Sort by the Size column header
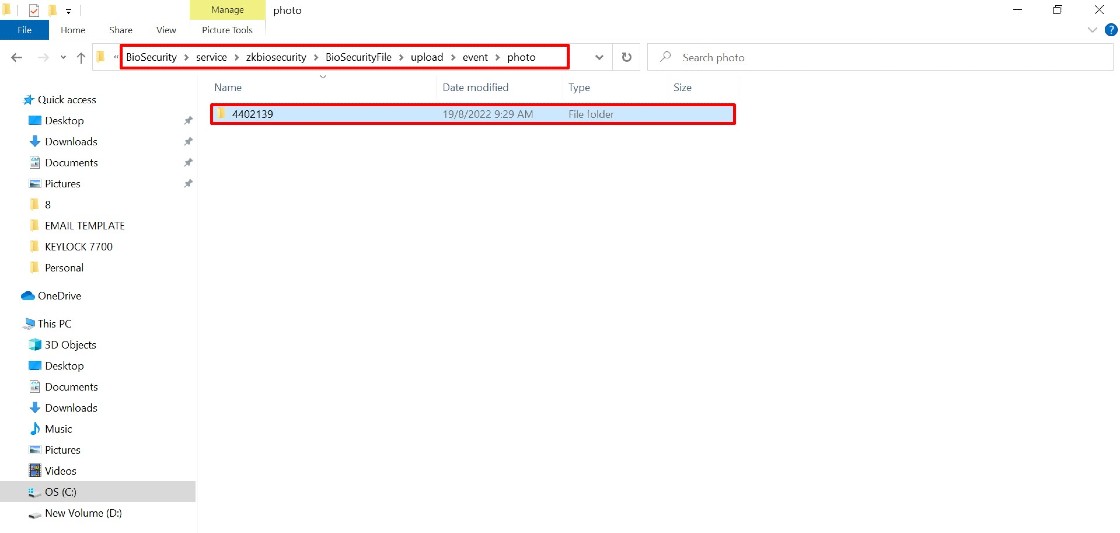This screenshot has width=1120, height=533. (x=682, y=87)
